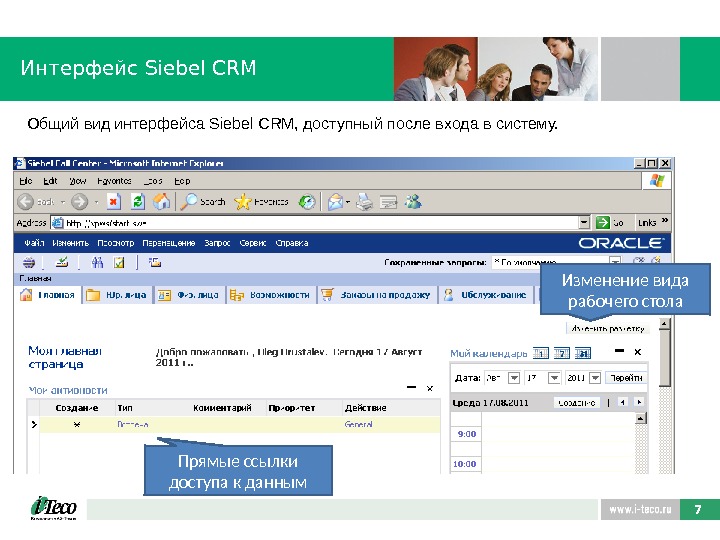Open the History clock-globe toolbar icon
This screenshot has height=540, width=720.
pyautogui.click(x=307, y=202)
